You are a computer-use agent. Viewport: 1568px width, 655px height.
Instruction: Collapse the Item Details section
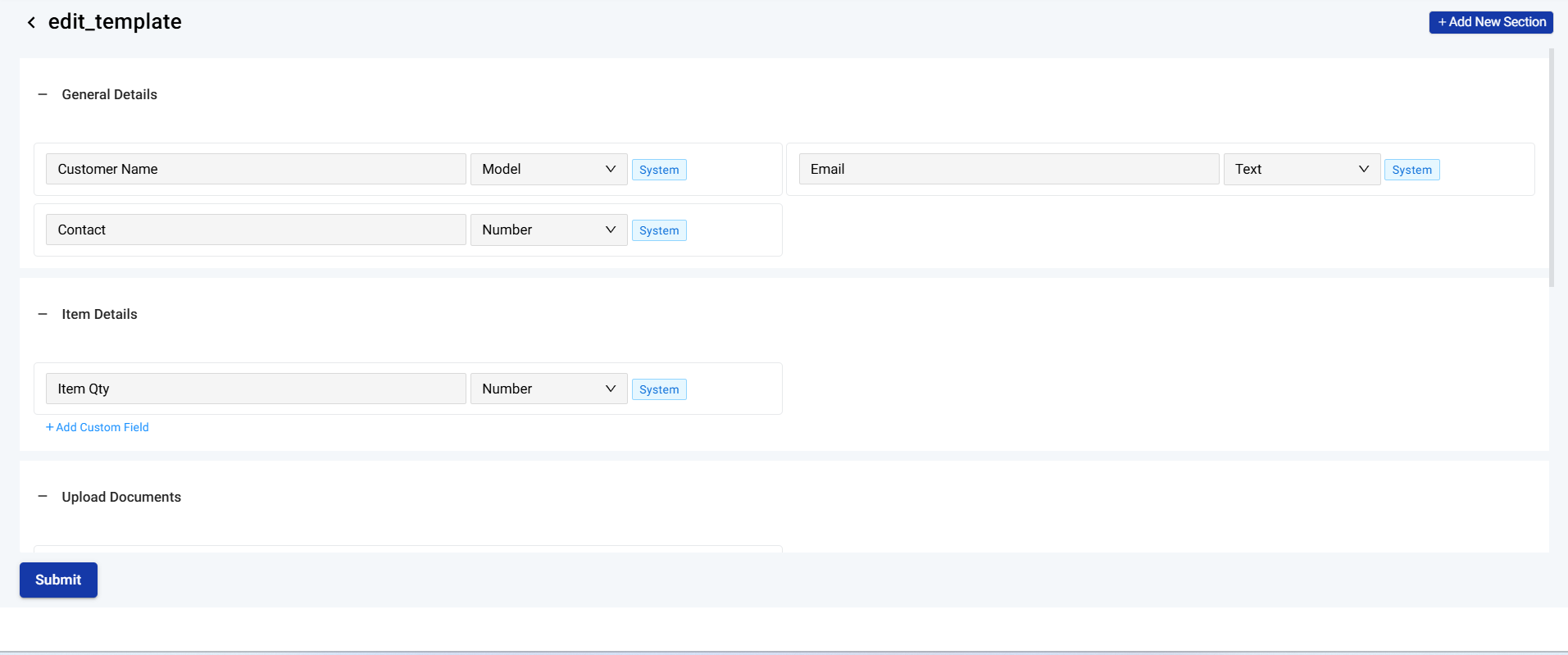[x=43, y=315]
